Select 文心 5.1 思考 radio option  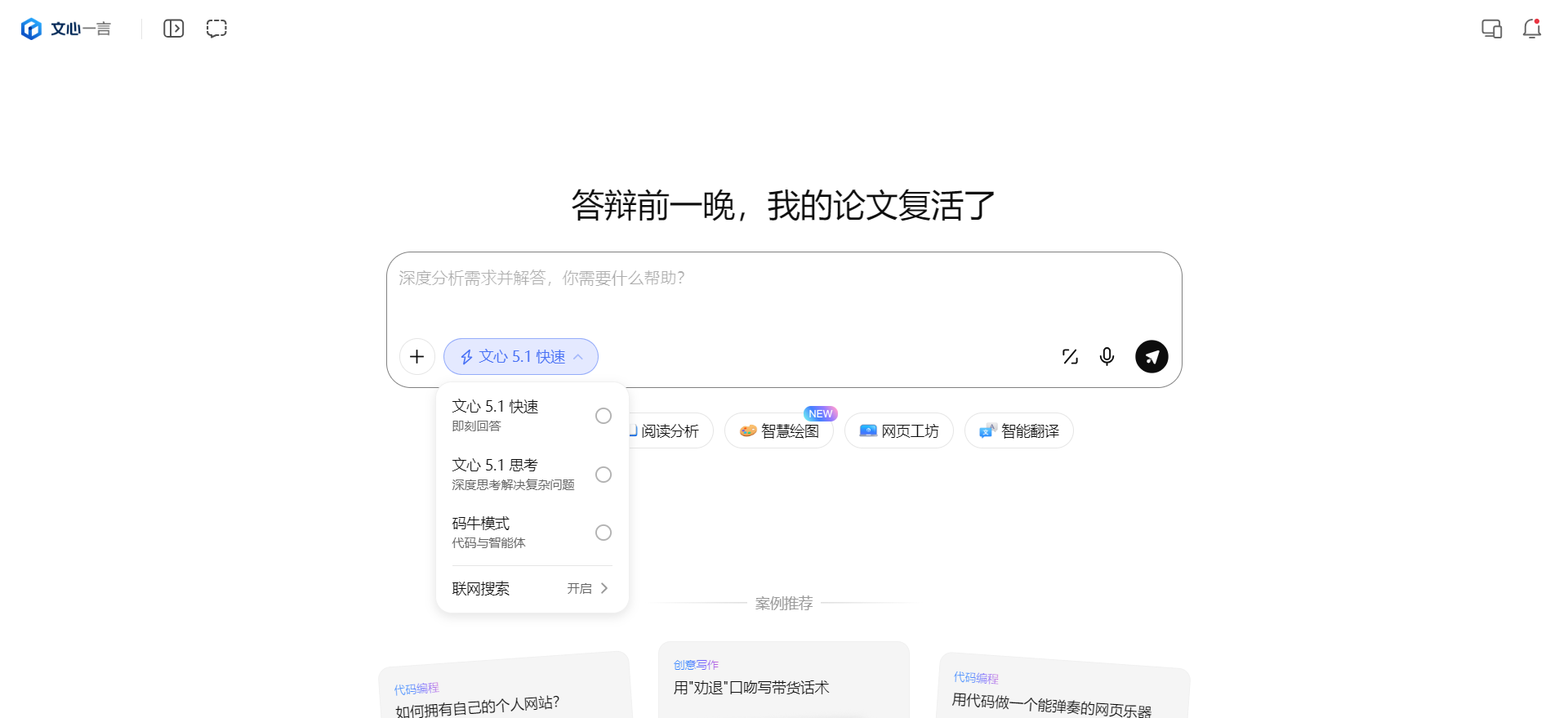tap(604, 475)
